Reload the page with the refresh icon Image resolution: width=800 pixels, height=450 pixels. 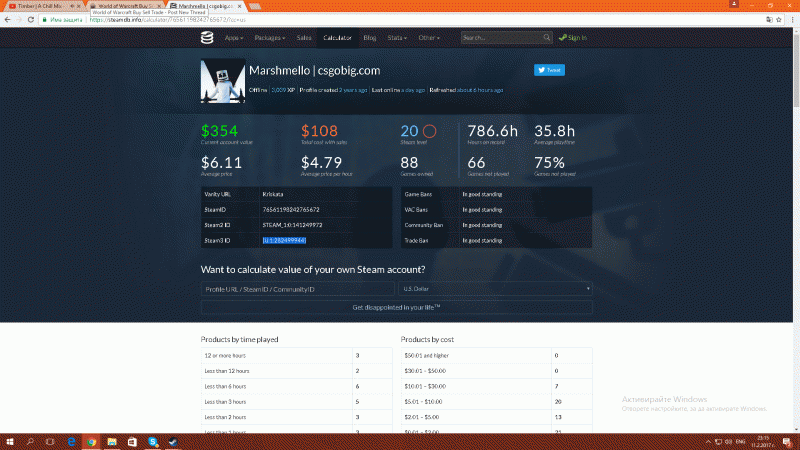pos(31,20)
